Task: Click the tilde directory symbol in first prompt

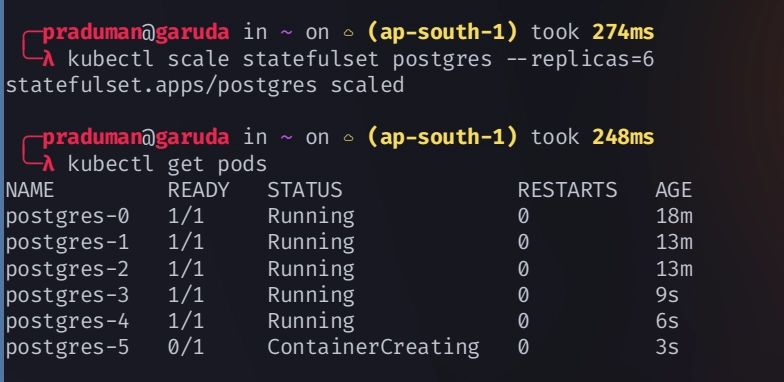Action: 286,32
